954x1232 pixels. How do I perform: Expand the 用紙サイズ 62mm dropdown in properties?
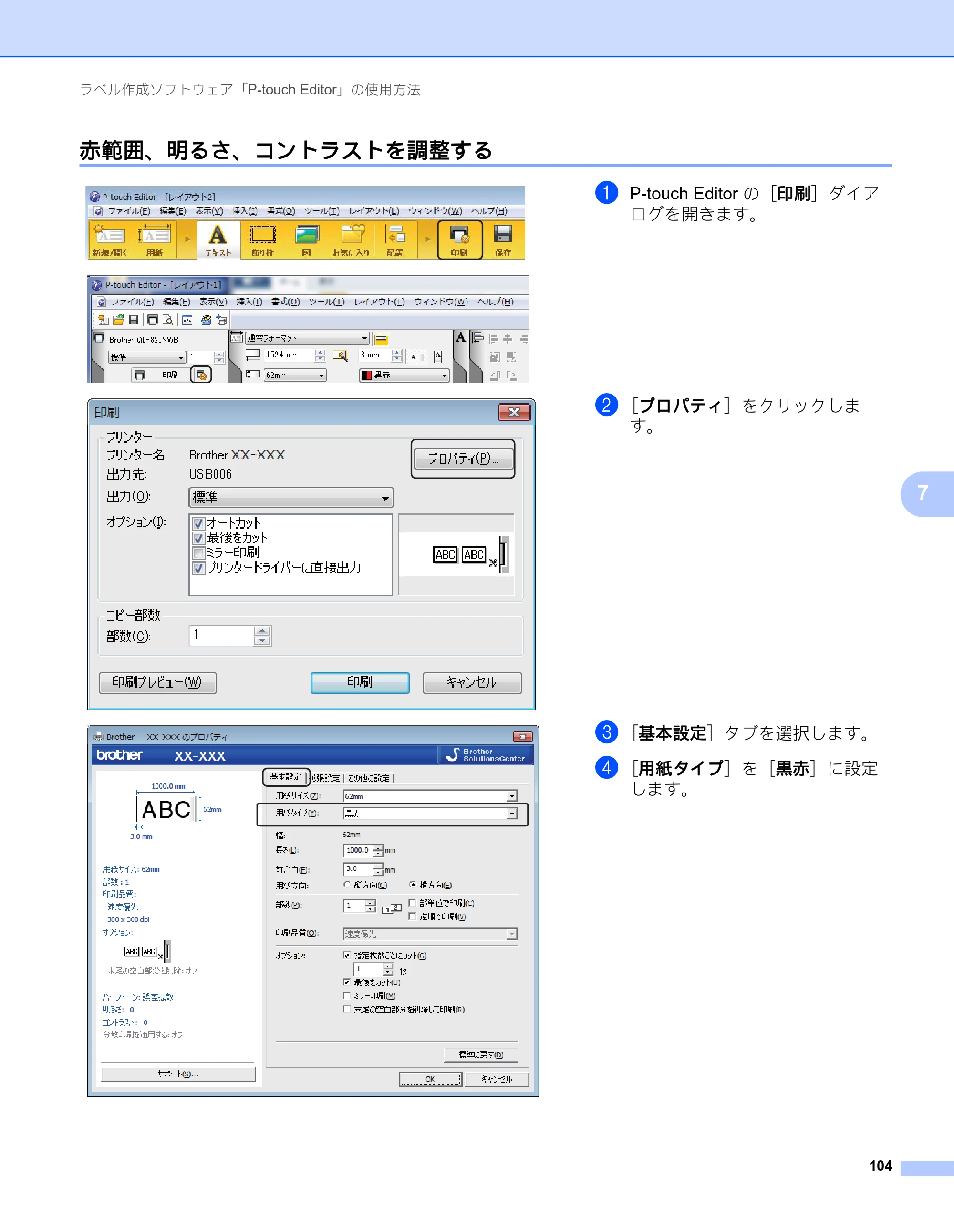coord(430,796)
